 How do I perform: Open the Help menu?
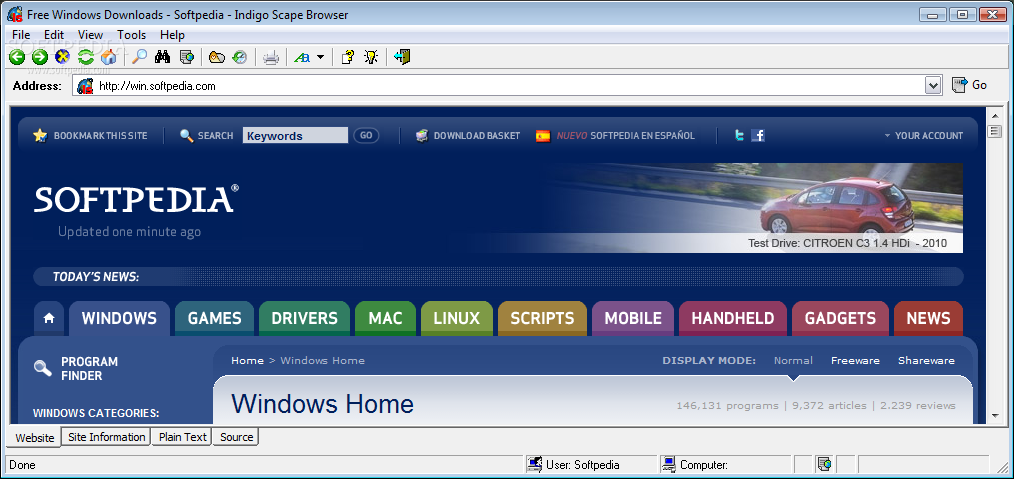point(172,35)
